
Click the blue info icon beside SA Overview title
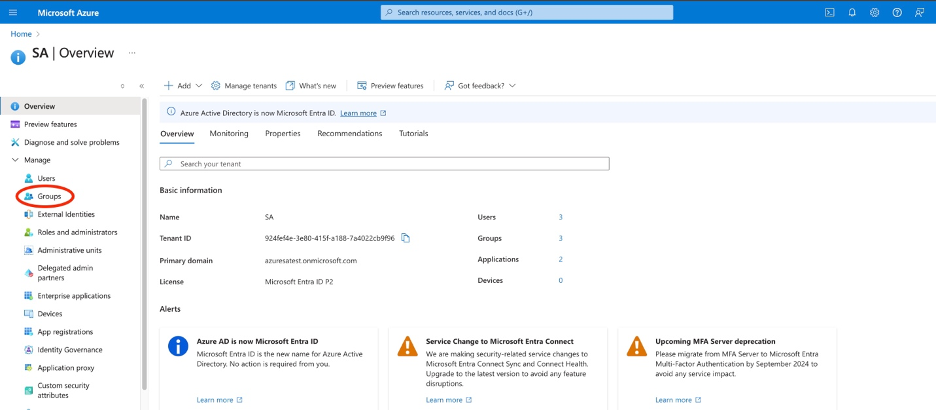pos(19,57)
